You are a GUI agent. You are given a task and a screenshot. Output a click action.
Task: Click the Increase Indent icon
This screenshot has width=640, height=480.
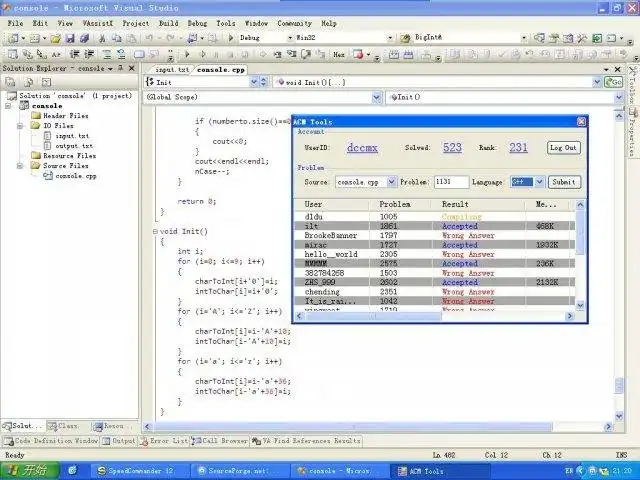tap(89, 54)
